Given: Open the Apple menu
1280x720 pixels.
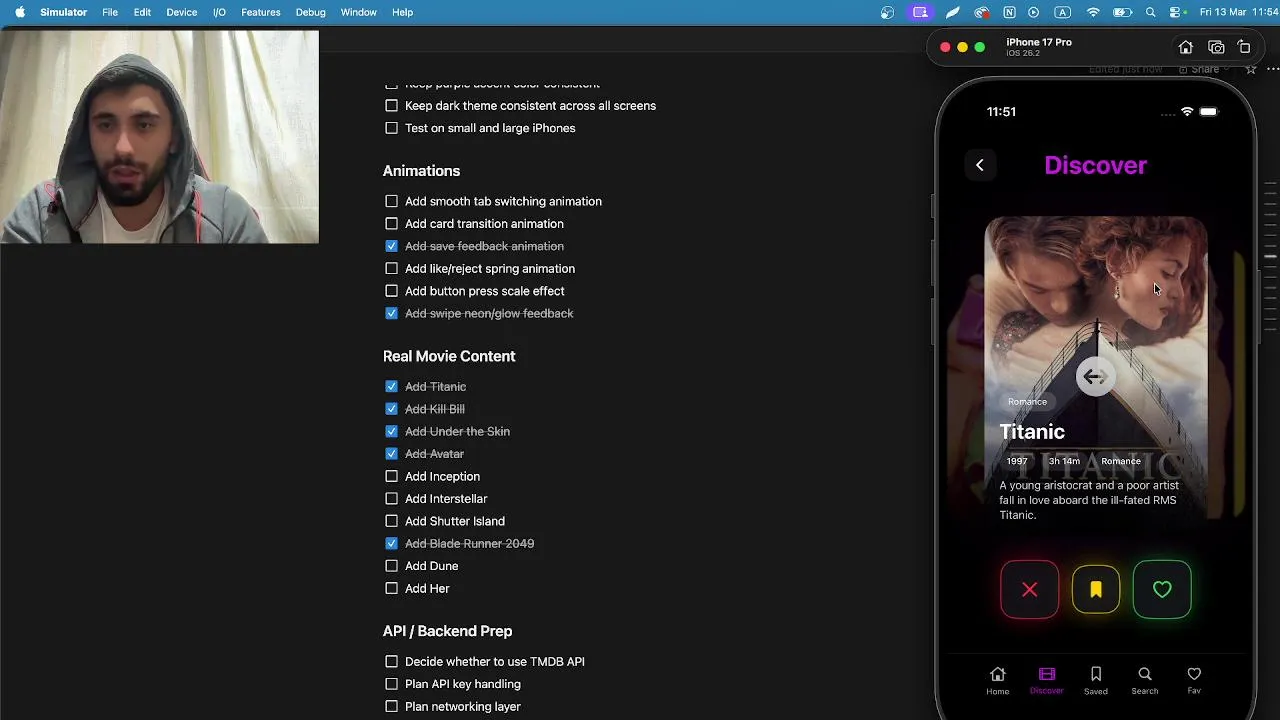Looking at the screenshot, I should coord(20,12).
